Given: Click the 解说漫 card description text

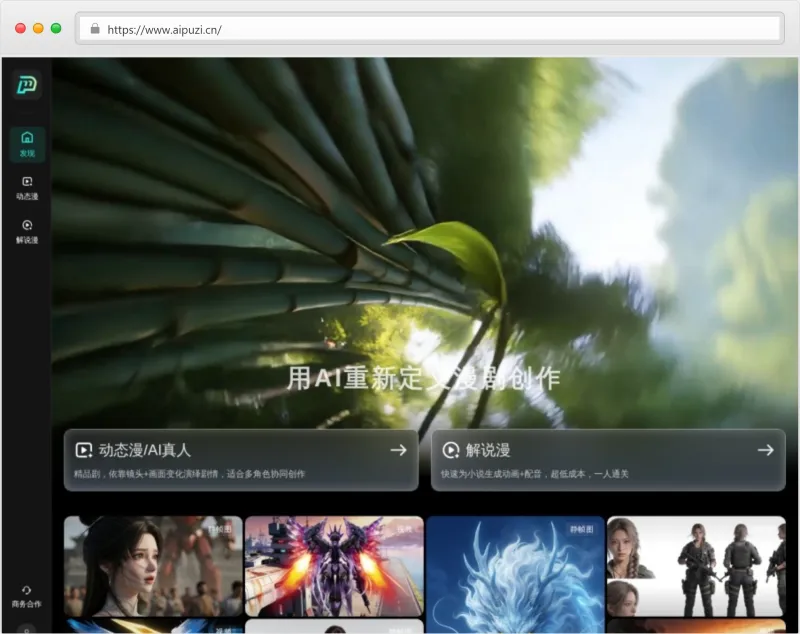Looking at the screenshot, I should click(534, 474).
